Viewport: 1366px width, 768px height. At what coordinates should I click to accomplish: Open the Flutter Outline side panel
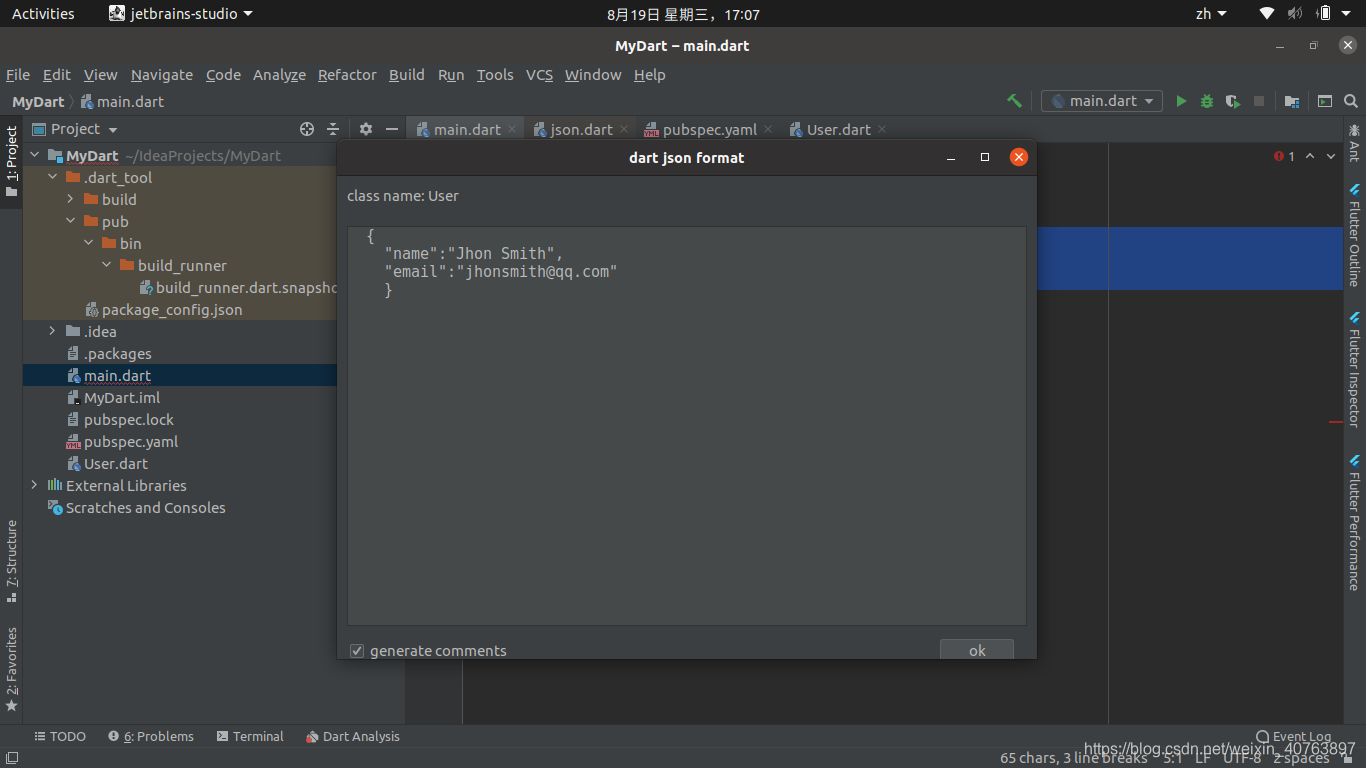pyautogui.click(x=1354, y=236)
